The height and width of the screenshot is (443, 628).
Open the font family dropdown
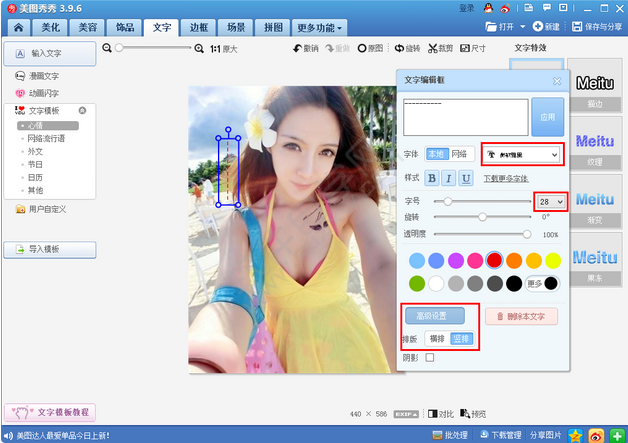[522, 155]
